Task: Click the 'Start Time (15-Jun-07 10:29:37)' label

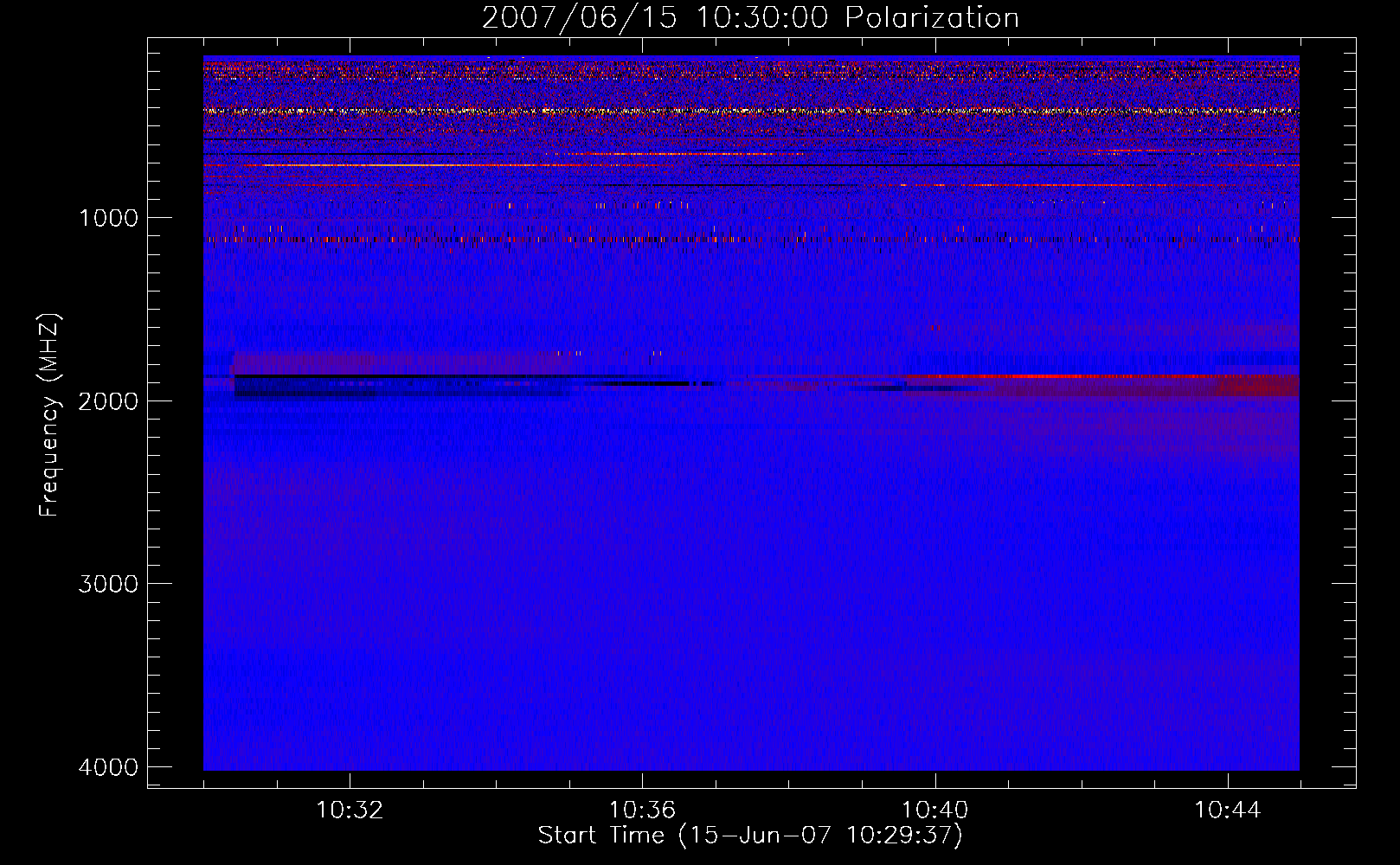Action: click(x=750, y=836)
